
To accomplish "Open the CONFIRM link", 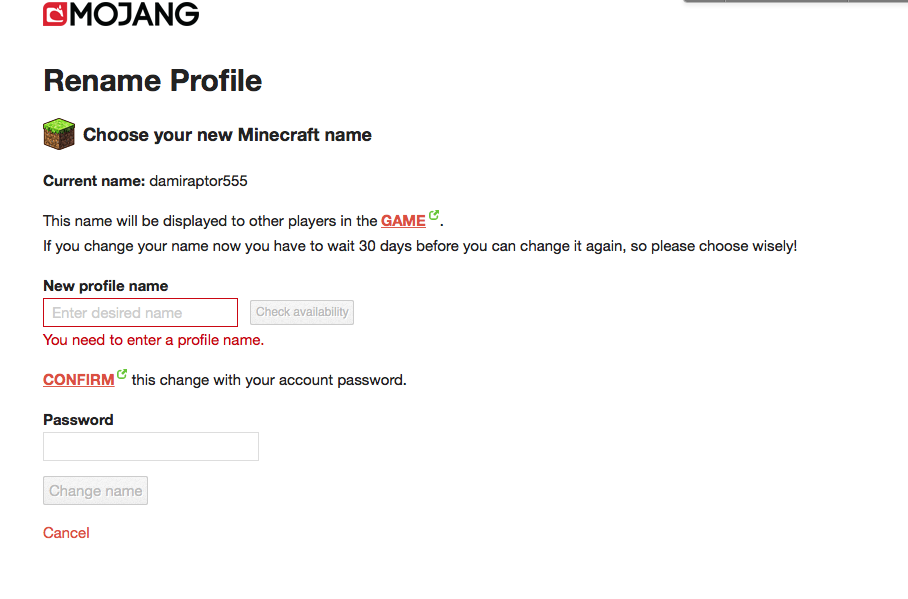I will coord(79,379).
